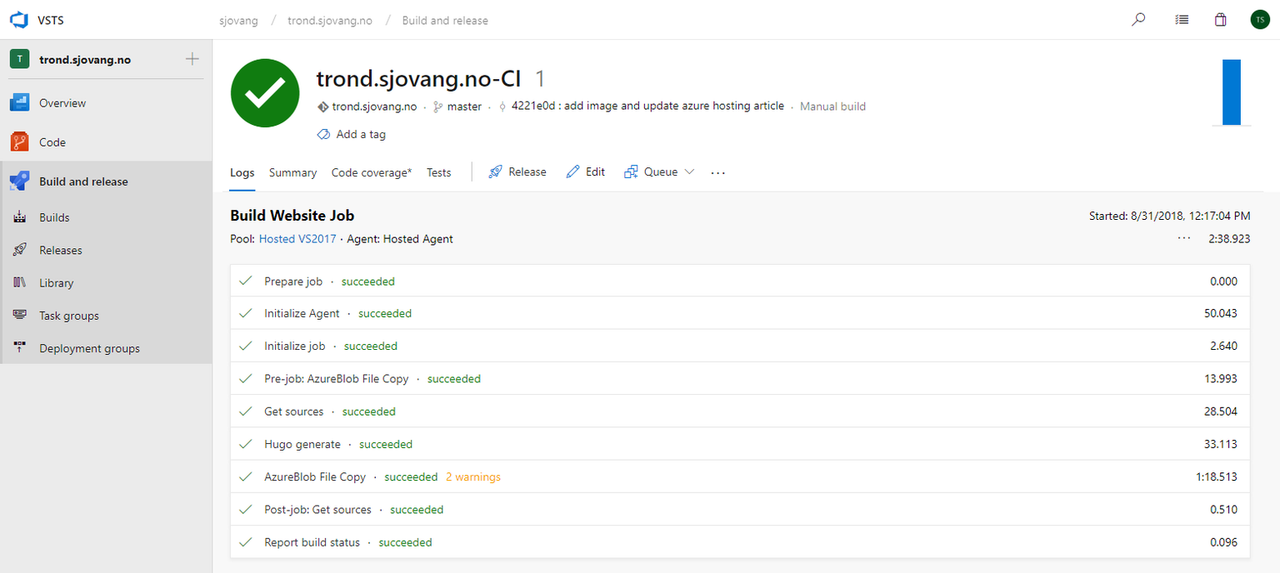The height and width of the screenshot is (573, 1280).
Task: Click the Code repository icon
Action: [x=19, y=142]
